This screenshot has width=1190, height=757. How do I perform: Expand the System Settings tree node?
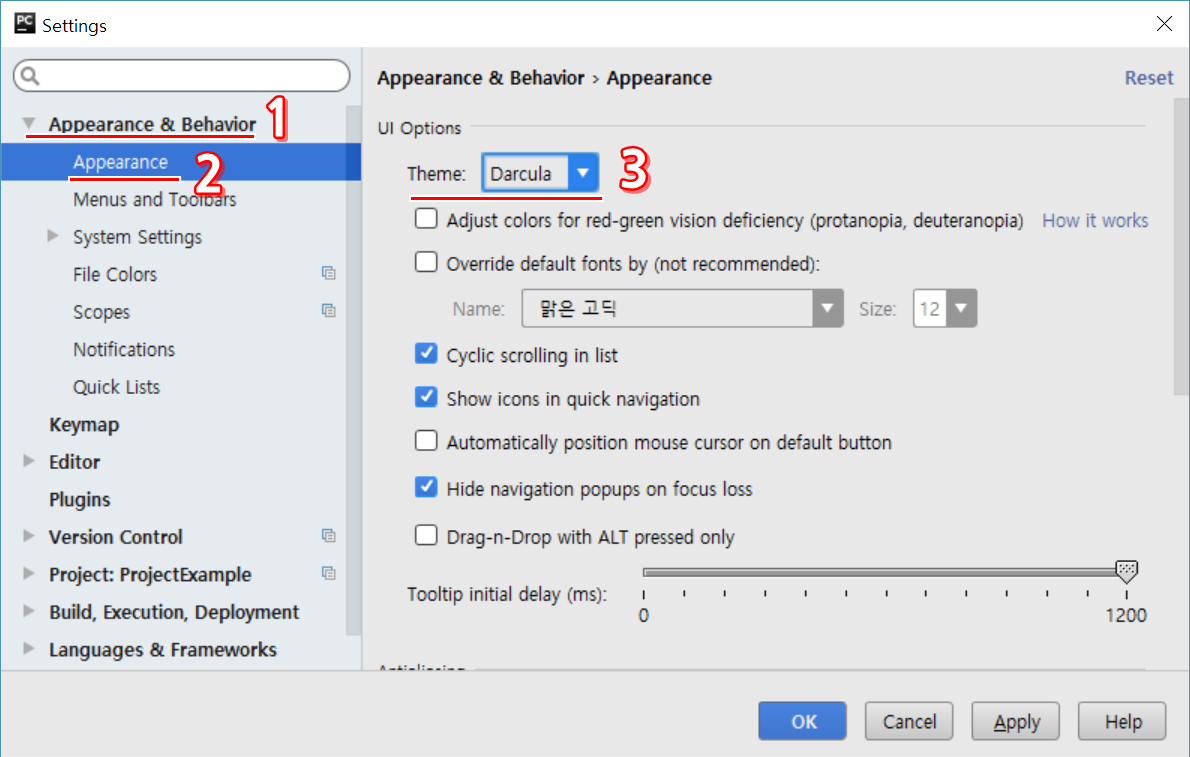[x=53, y=237]
